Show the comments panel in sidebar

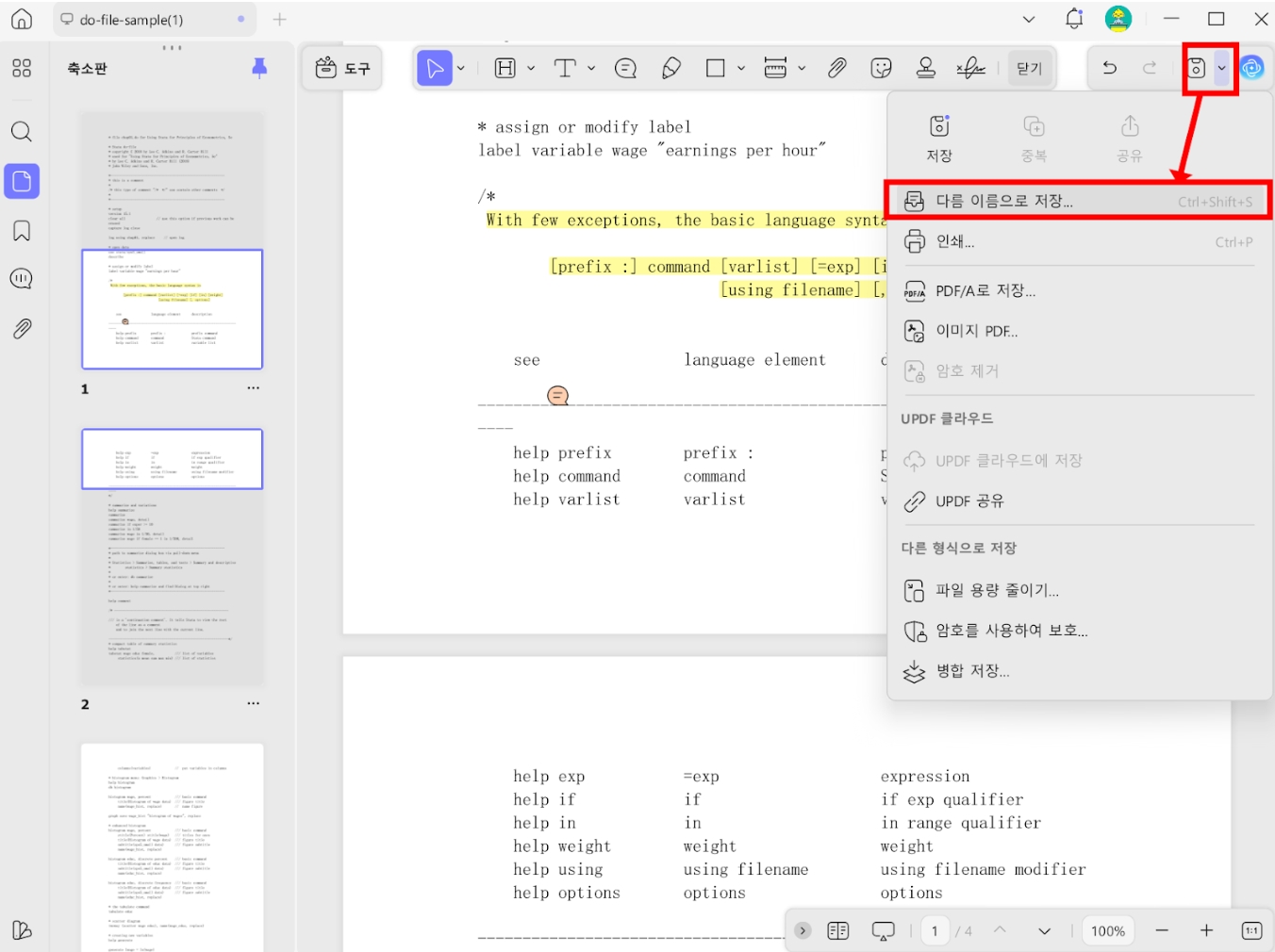click(x=21, y=279)
